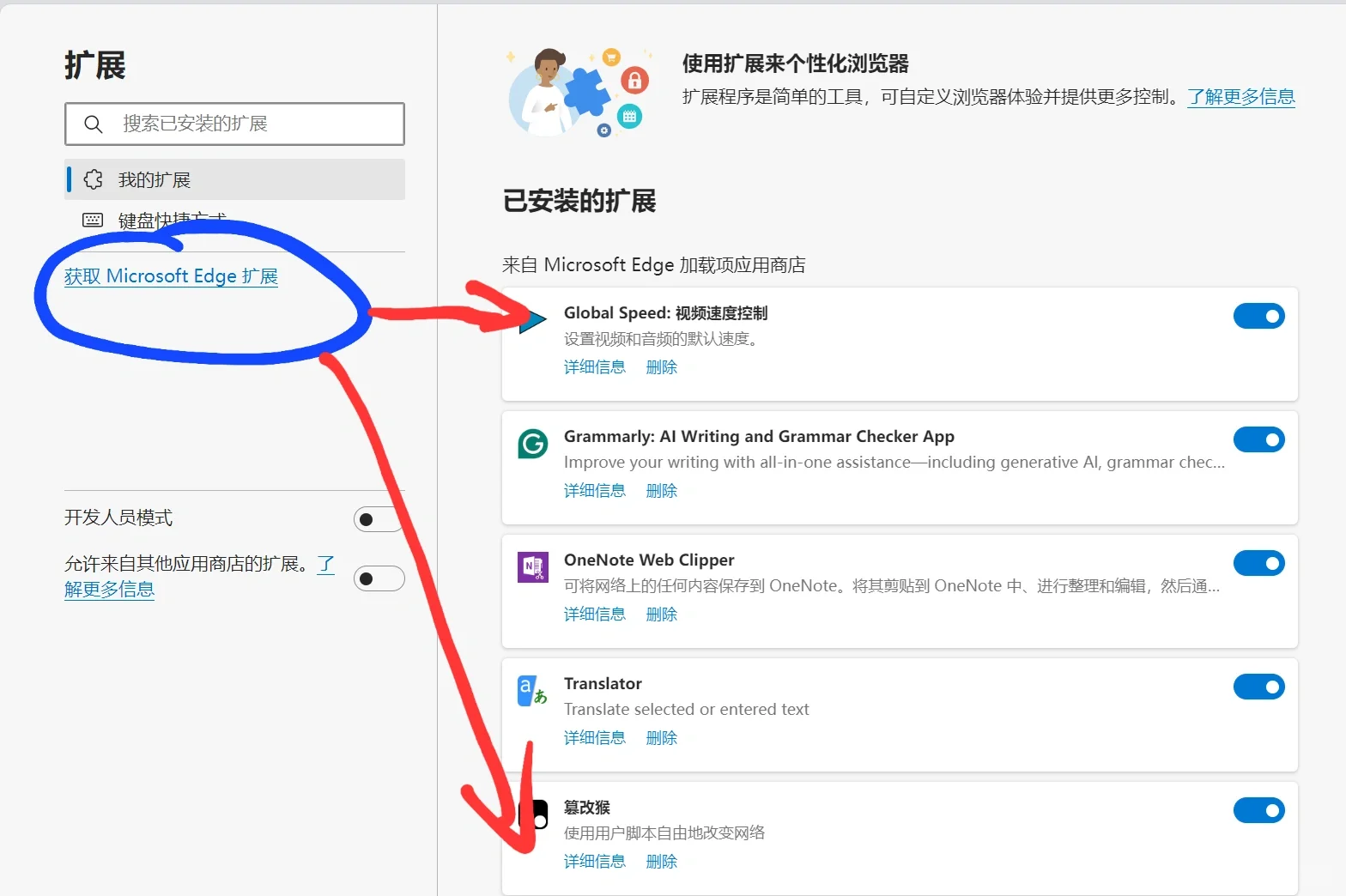Open 详细信息 for Global Speed

(595, 367)
